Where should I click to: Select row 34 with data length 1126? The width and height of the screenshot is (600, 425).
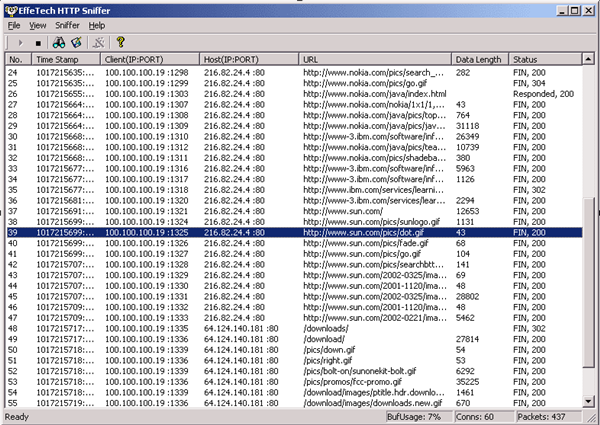click(x=295, y=179)
